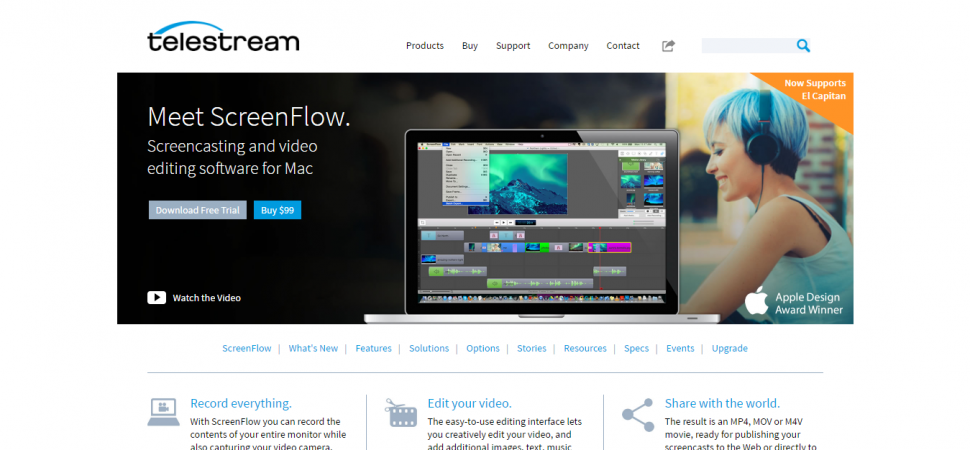The image size is (970, 450).
Task: Click the Buy $99 button
Action: pos(277,210)
